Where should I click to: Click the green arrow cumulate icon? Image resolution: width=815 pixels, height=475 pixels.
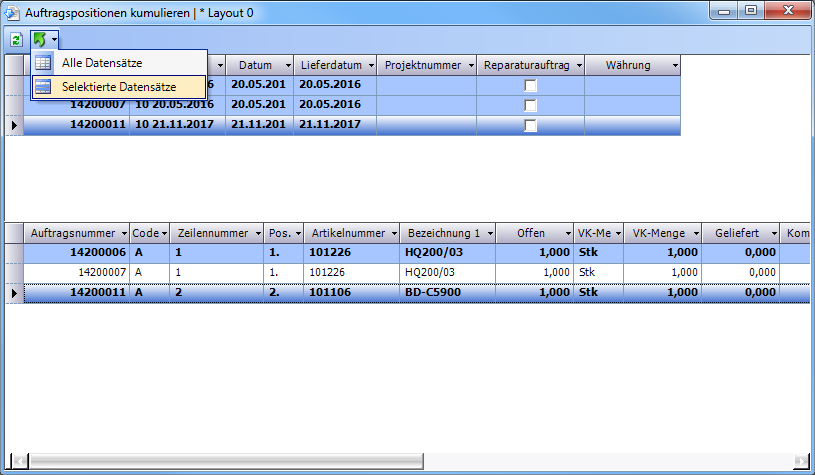(x=39, y=40)
